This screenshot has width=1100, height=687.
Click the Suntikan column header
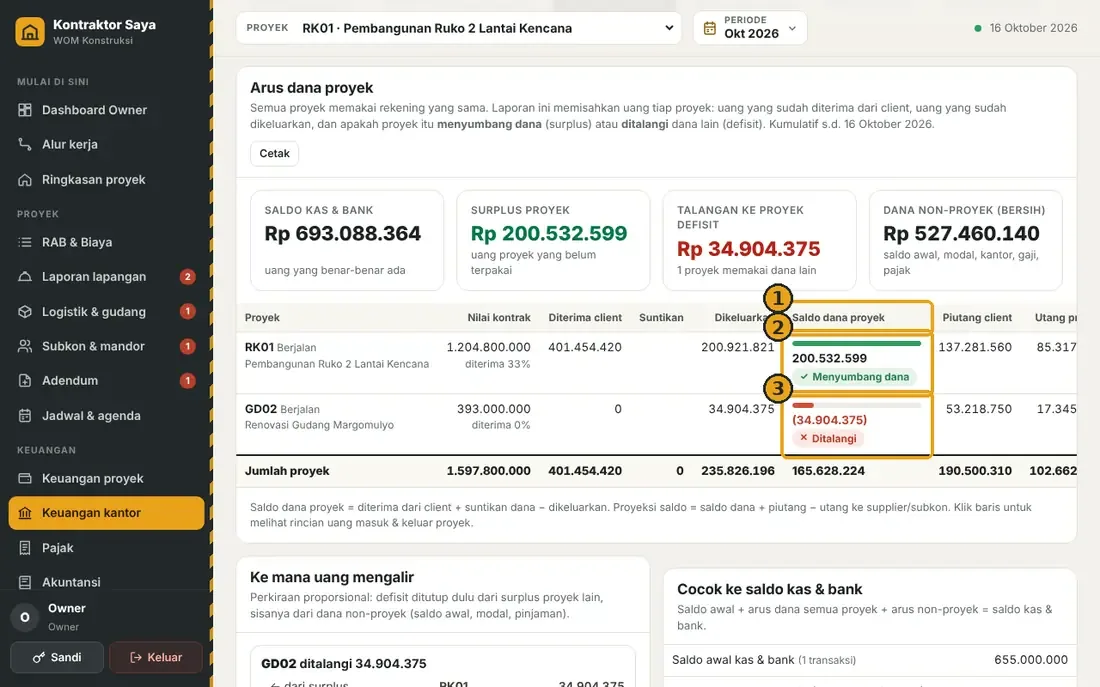pyautogui.click(x=661, y=317)
